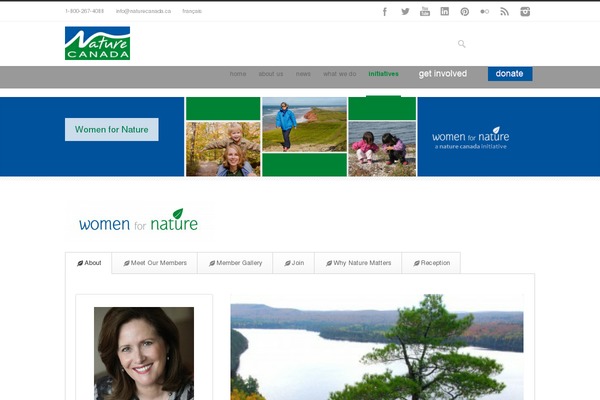Open the about us menu
The width and height of the screenshot is (600, 400).
pyautogui.click(x=271, y=74)
